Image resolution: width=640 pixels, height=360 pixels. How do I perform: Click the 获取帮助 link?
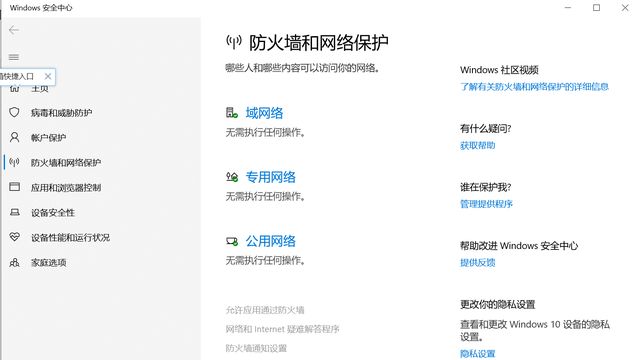pyautogui.click(x=478, y=145)
